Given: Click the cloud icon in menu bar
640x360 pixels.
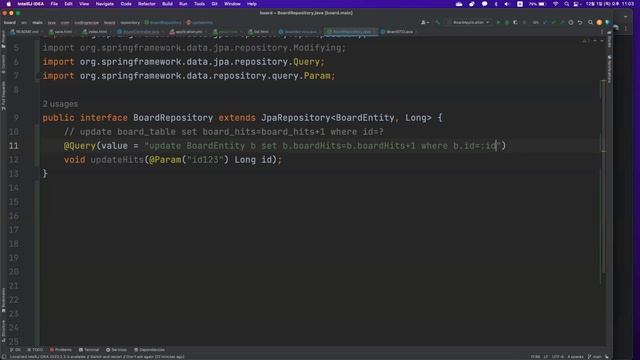Looking at the screenshot, I should [x=459, y=4].
